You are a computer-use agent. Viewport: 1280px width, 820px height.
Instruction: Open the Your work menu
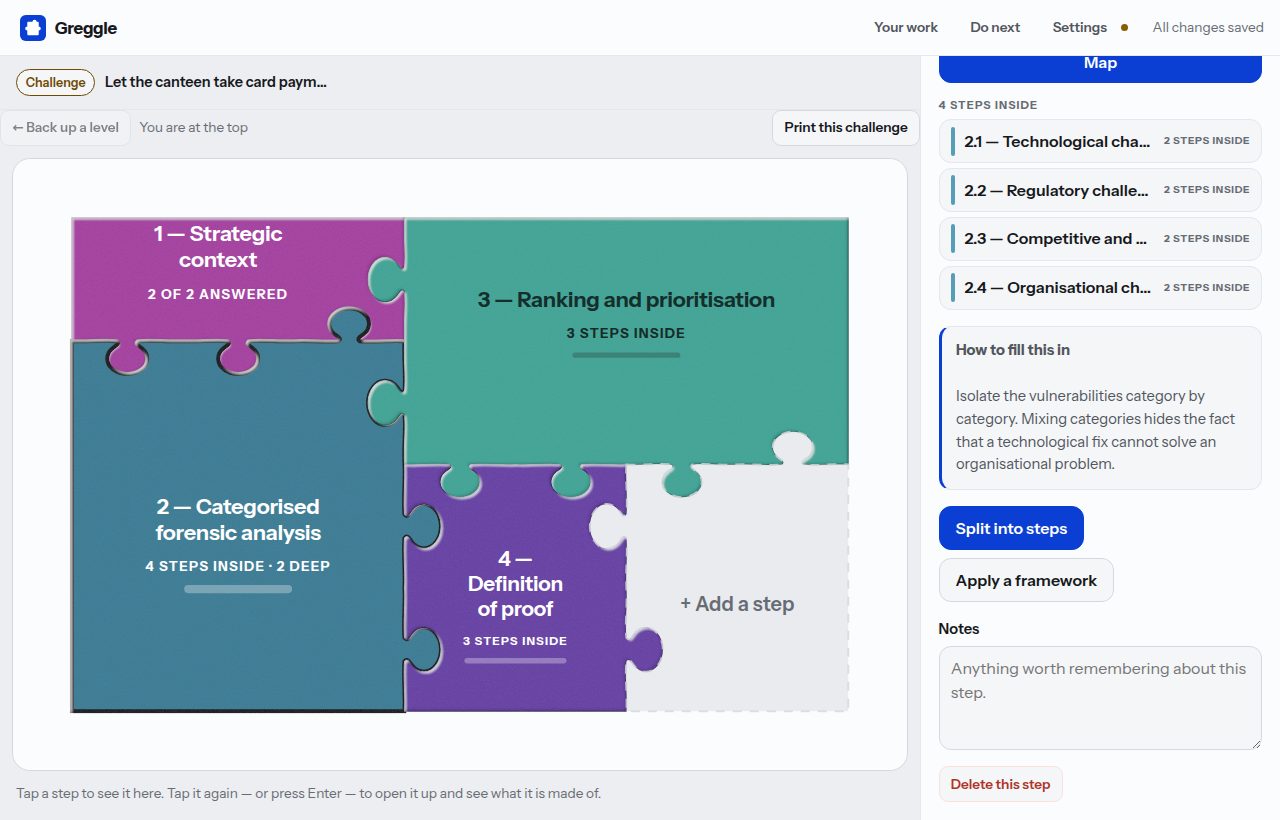pos(906,27)
